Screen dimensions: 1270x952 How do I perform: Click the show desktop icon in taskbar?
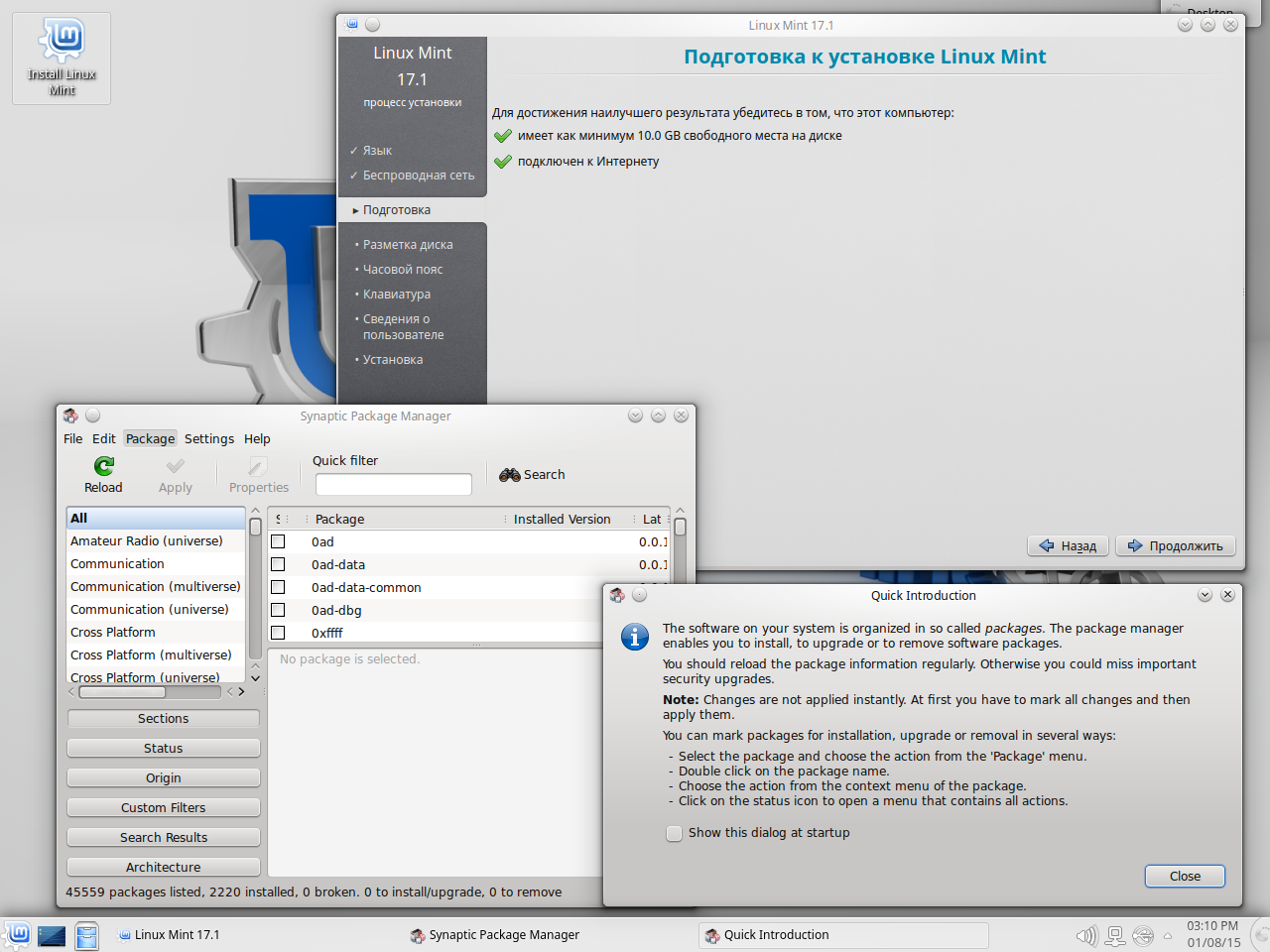point(52,935)
